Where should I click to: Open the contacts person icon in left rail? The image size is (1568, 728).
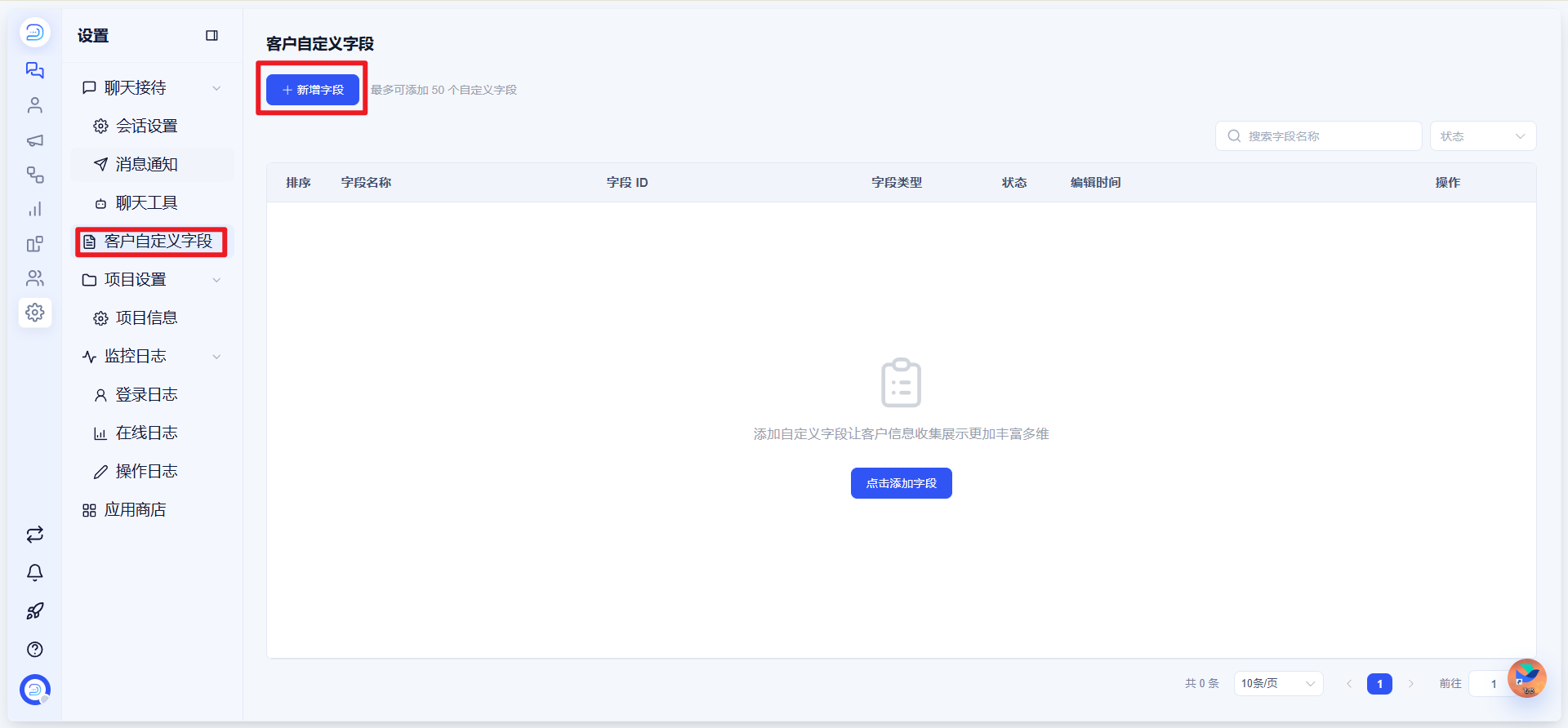(34, 105)
